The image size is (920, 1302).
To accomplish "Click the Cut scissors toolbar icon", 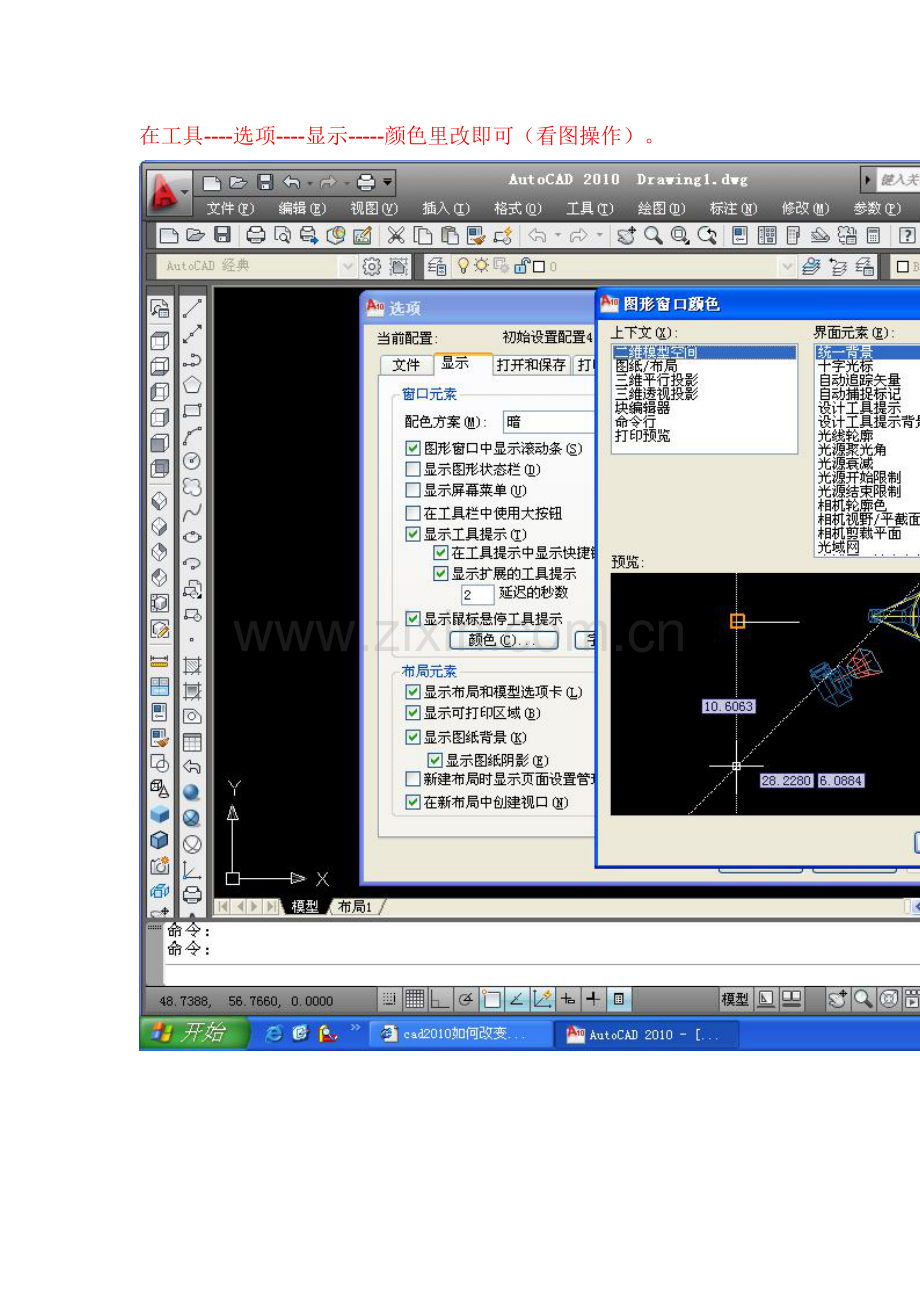I will pyautogui.click(x=396, y=235).
